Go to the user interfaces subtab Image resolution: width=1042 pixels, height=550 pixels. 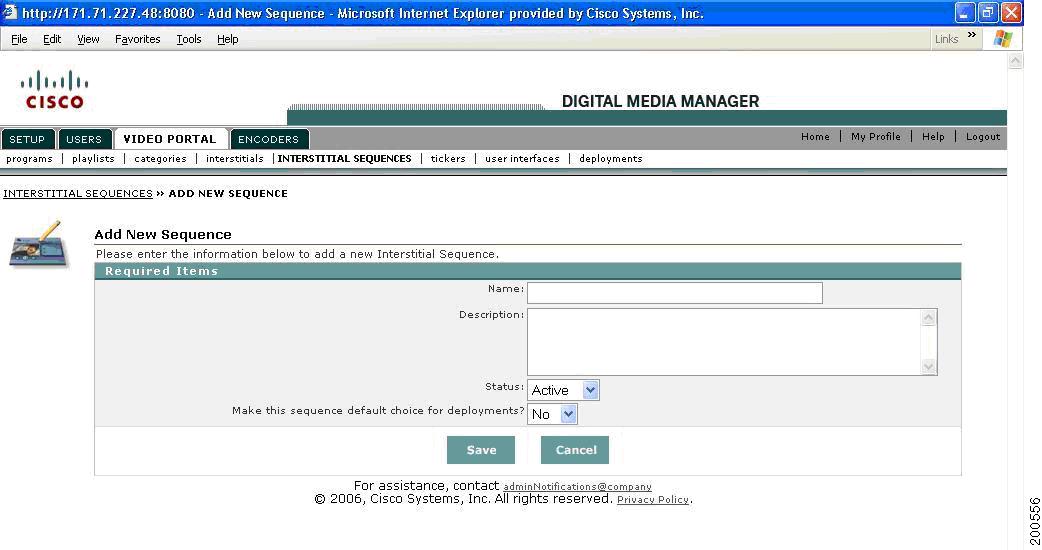[522, 159]
